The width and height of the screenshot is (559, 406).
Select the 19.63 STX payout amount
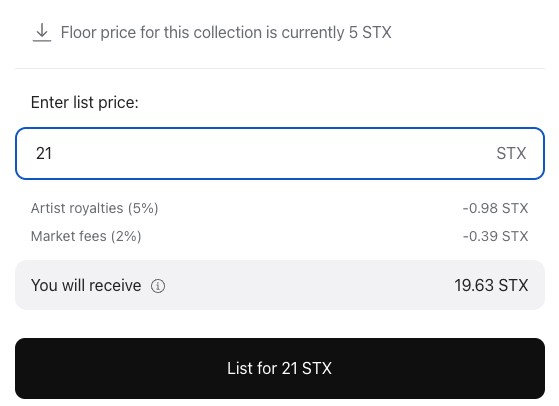(x=491, y=285)
